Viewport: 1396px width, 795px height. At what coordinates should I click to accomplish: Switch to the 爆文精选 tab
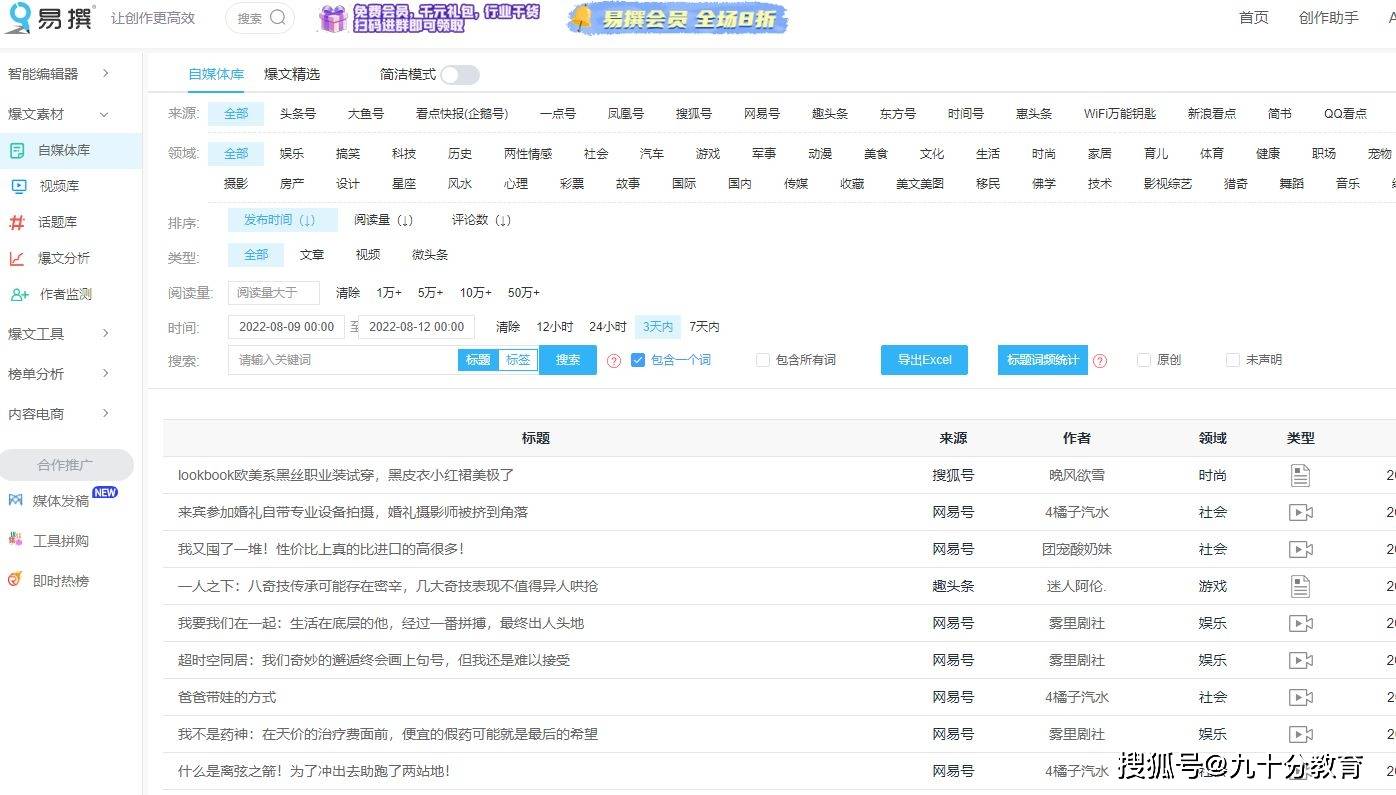point(292,74)
